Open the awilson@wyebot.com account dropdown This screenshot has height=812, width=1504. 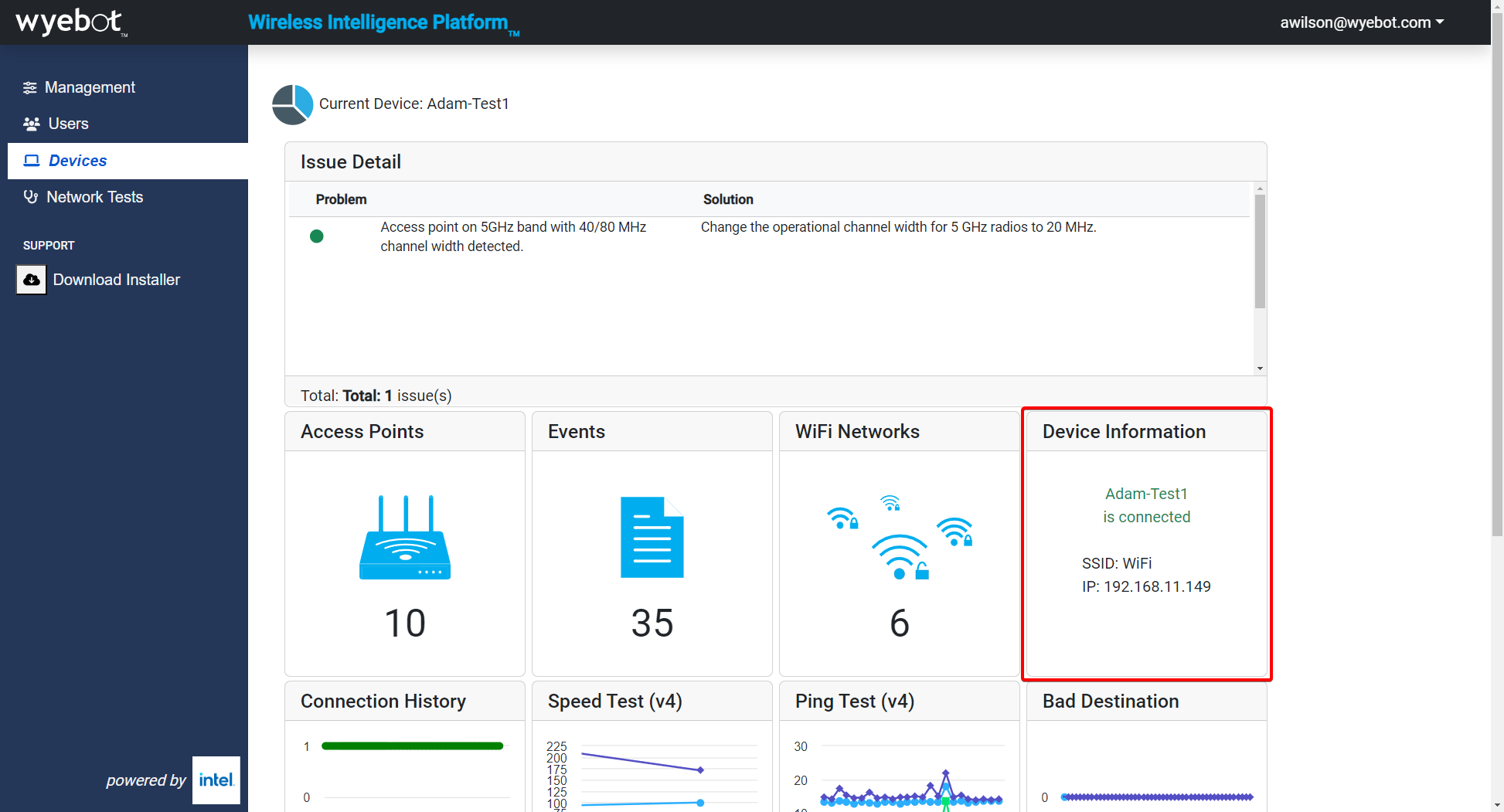point(1361,22)
